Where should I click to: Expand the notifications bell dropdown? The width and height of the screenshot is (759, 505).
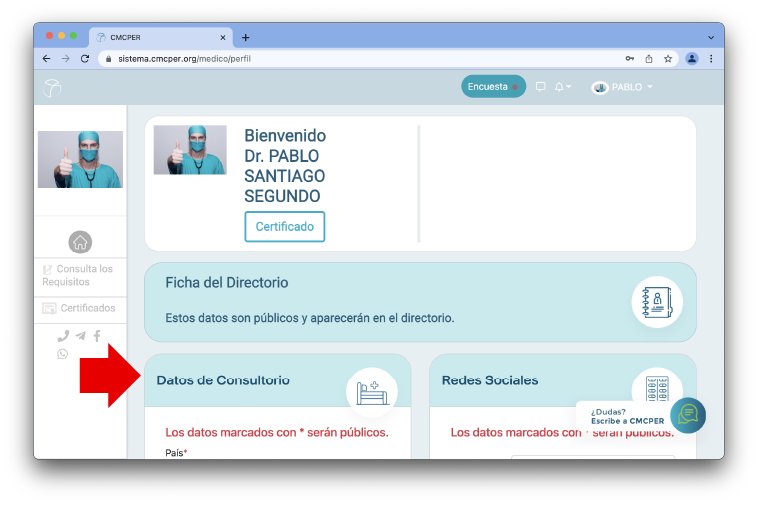[x=563, y=87]
